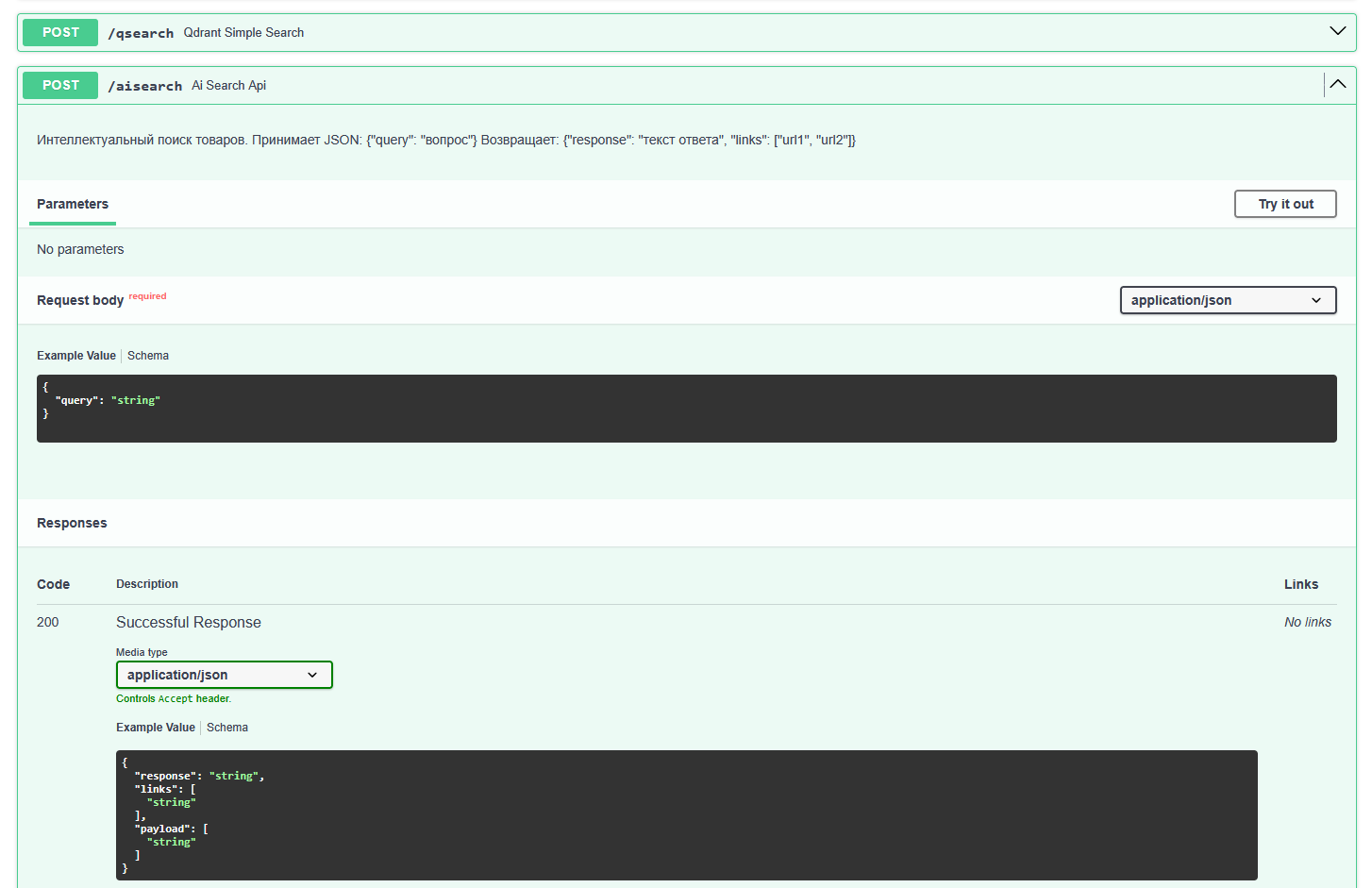The height and width of the screenshot is (888, 1372).
Task: Click the request body JSON example block
Action: (687, 409)
